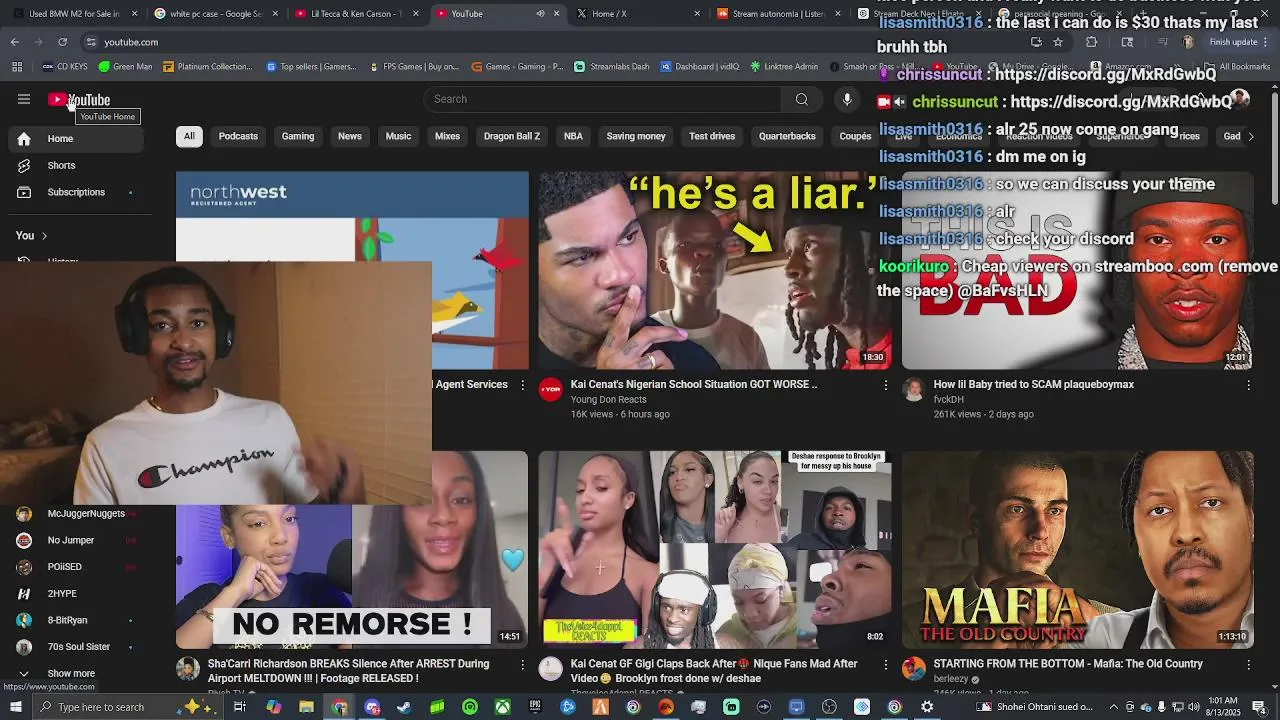The image size is (1280, 720).
Task: Click fvckDH channel avatar
Action: (914, 390)
